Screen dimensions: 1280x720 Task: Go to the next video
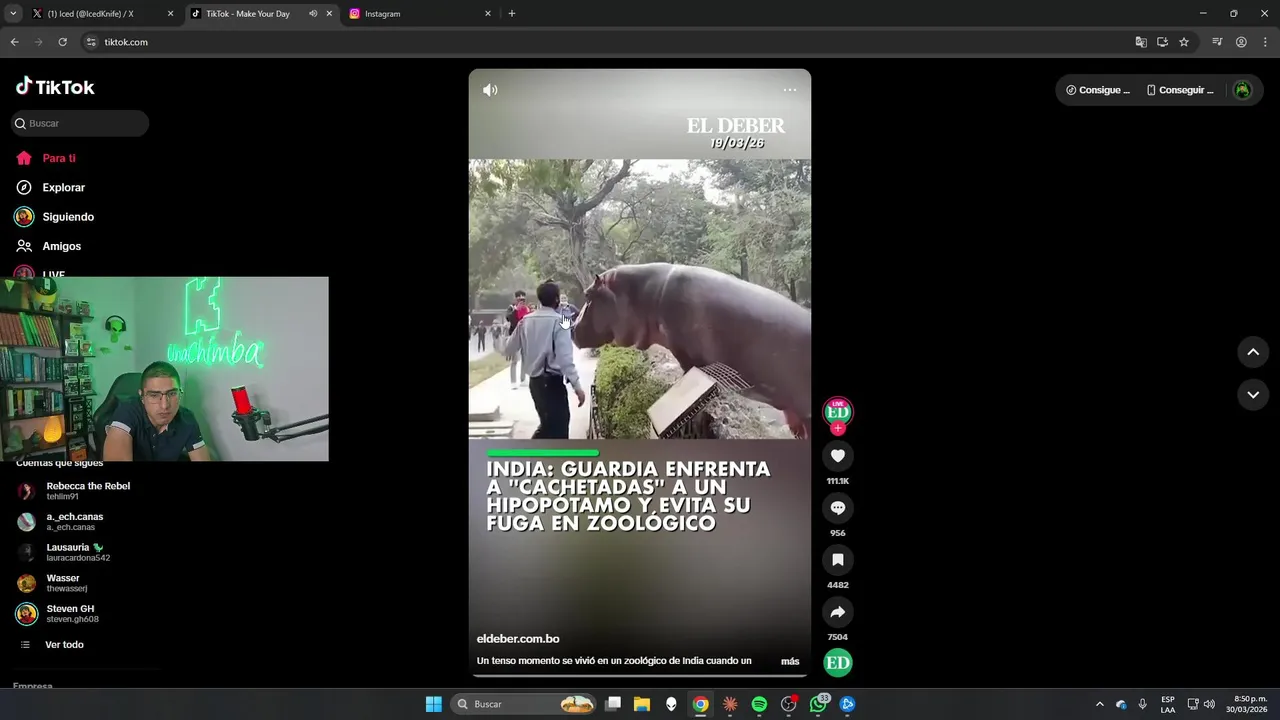[1253, 395]
